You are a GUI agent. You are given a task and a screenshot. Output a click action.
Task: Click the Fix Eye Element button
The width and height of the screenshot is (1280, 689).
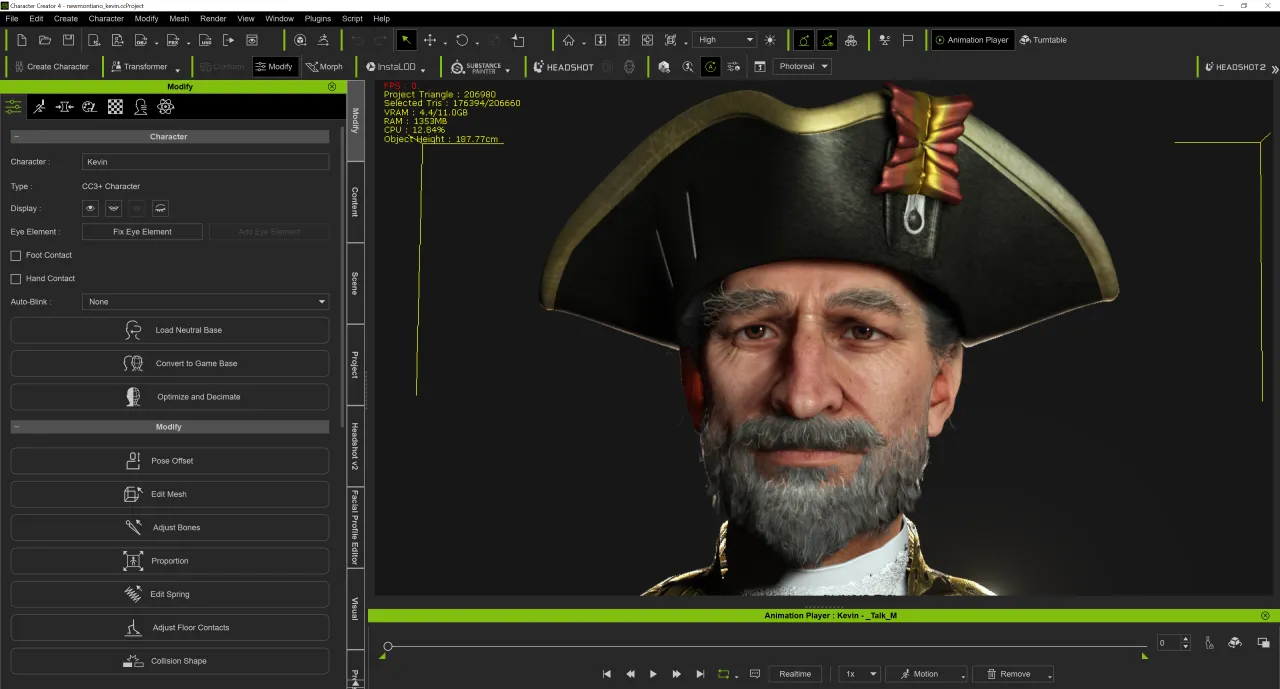pyautogui.click(x=142, y=231)
